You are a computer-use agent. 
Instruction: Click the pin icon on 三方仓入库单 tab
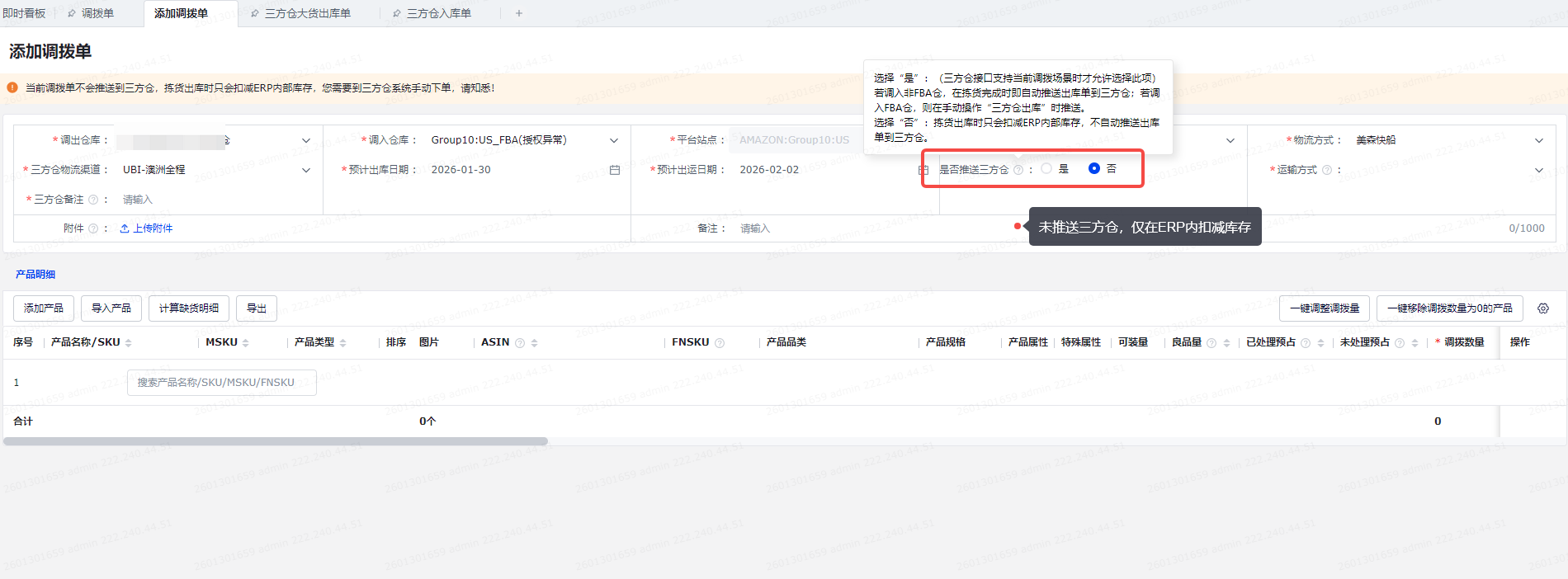click(x=397, y=13)
